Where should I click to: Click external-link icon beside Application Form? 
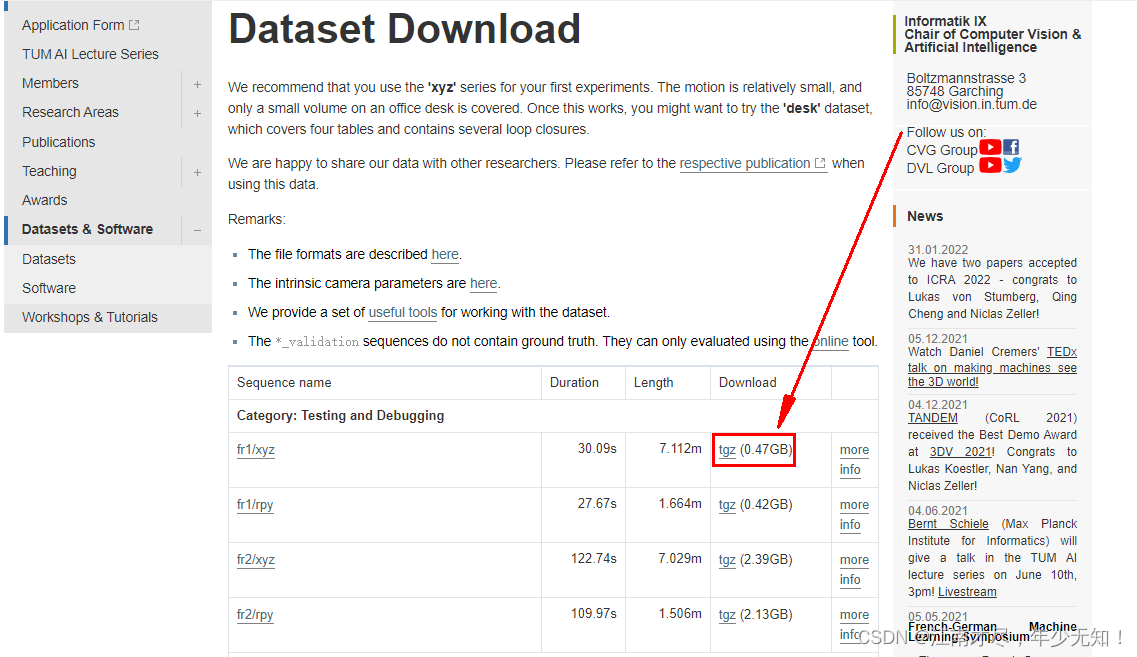click(134, 25)
